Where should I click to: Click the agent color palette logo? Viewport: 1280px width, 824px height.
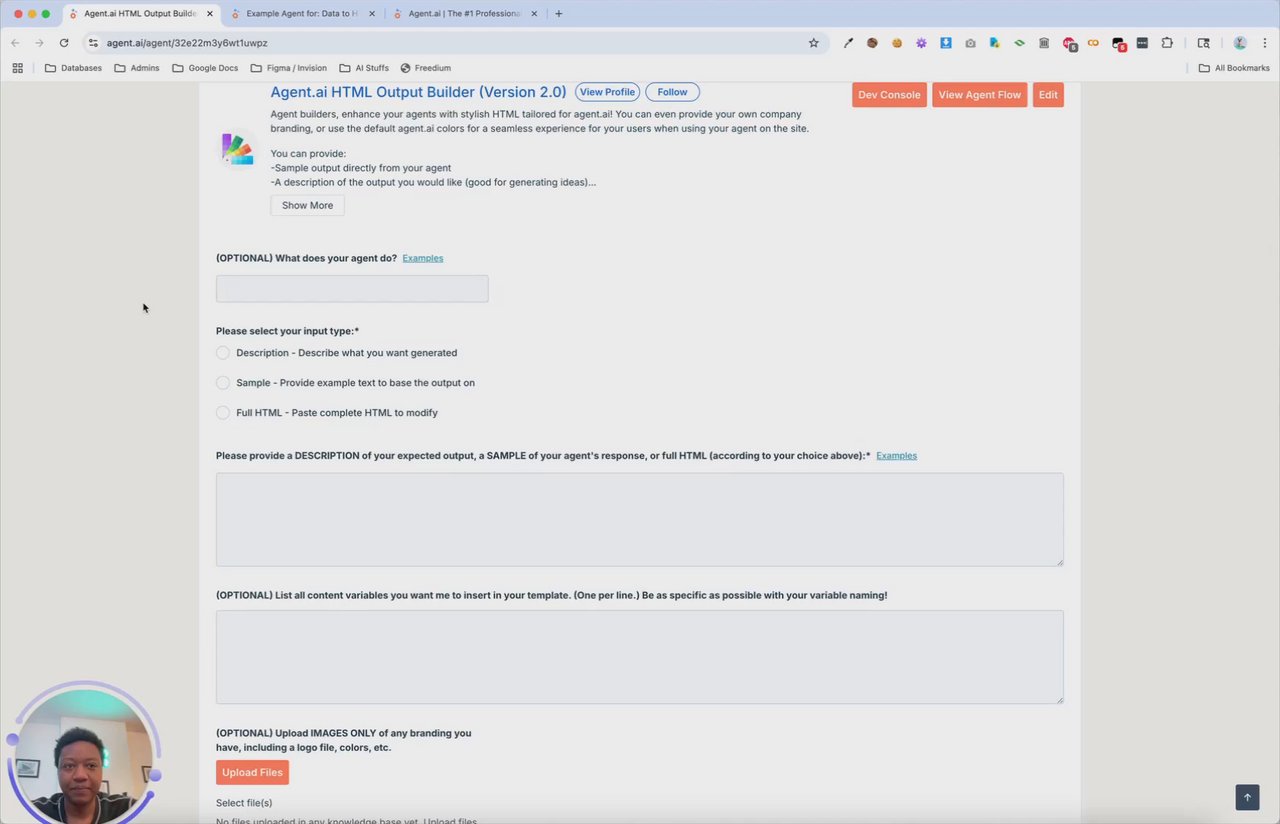pos(237,149)
